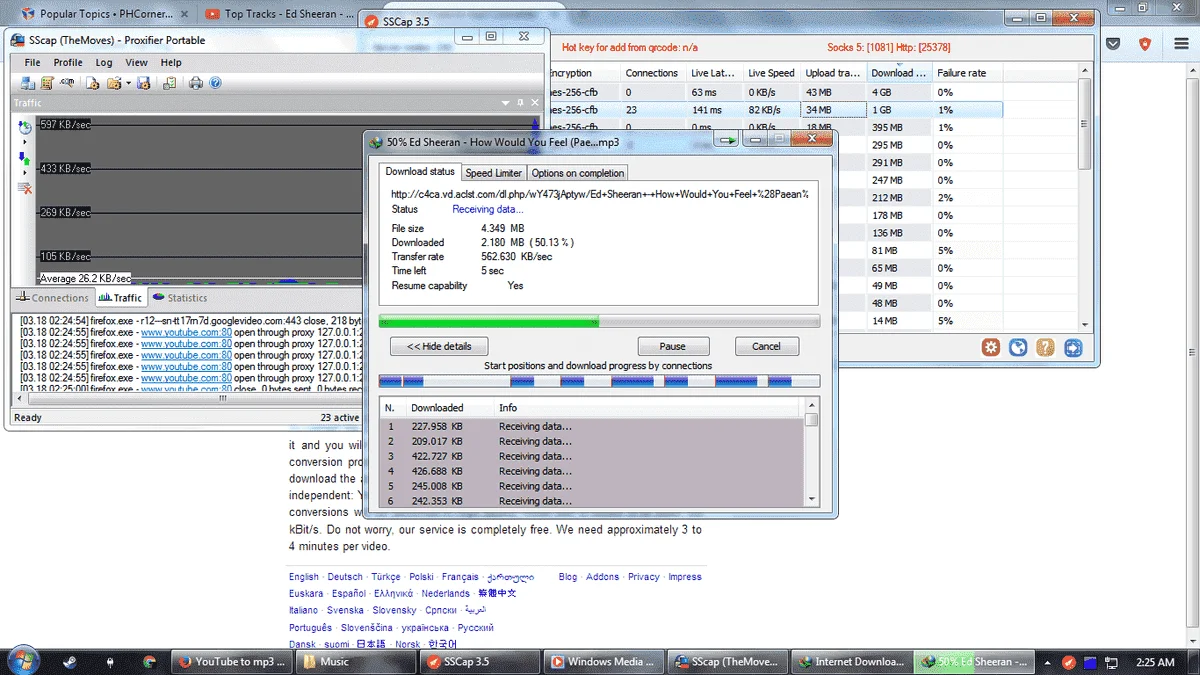The width and height of the screenshot is (1200, 675).
Task: Click the connections progress segments bar
Action: (x=599, y=381)
